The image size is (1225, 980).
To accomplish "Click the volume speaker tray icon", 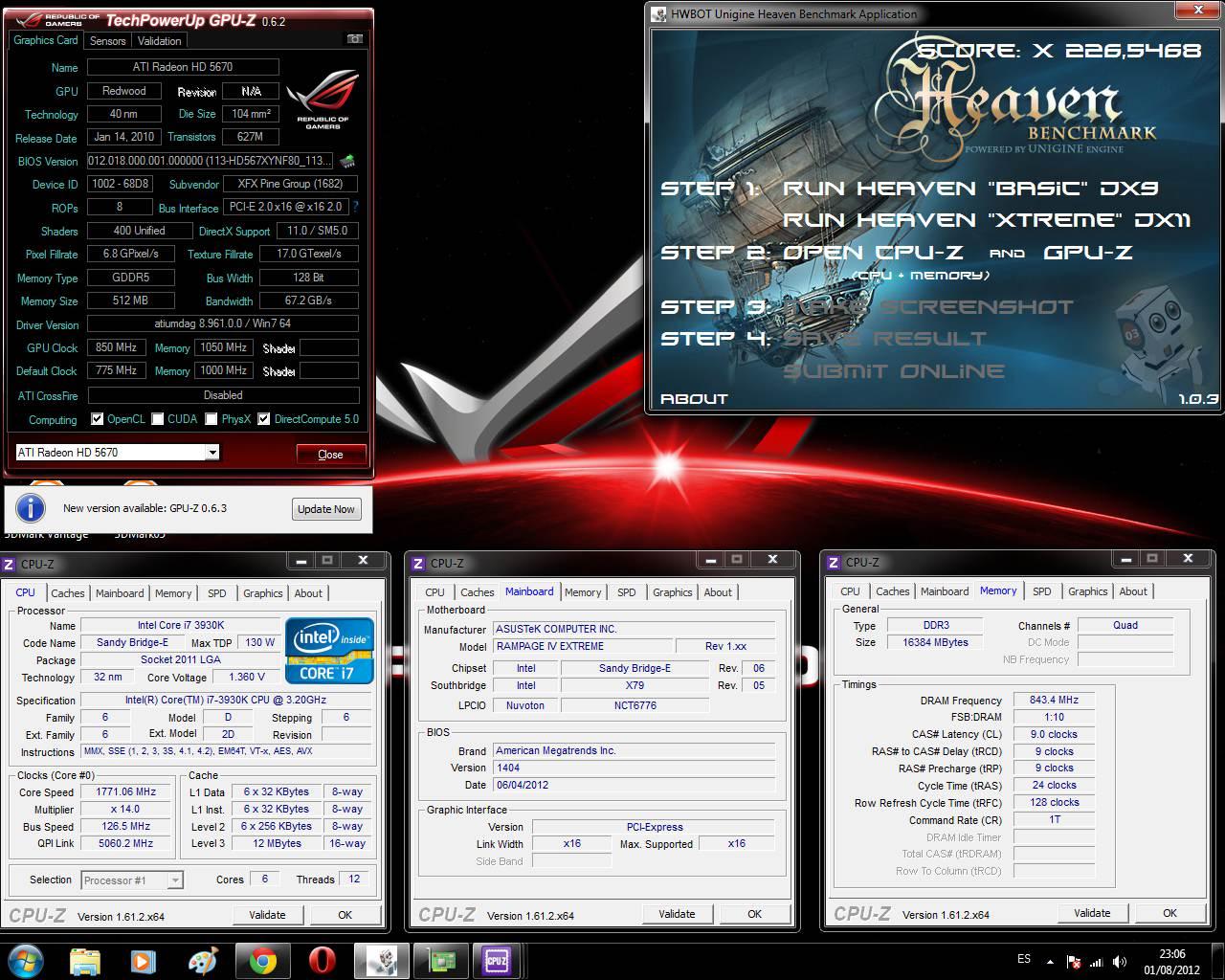I will tap(1121, 962).
